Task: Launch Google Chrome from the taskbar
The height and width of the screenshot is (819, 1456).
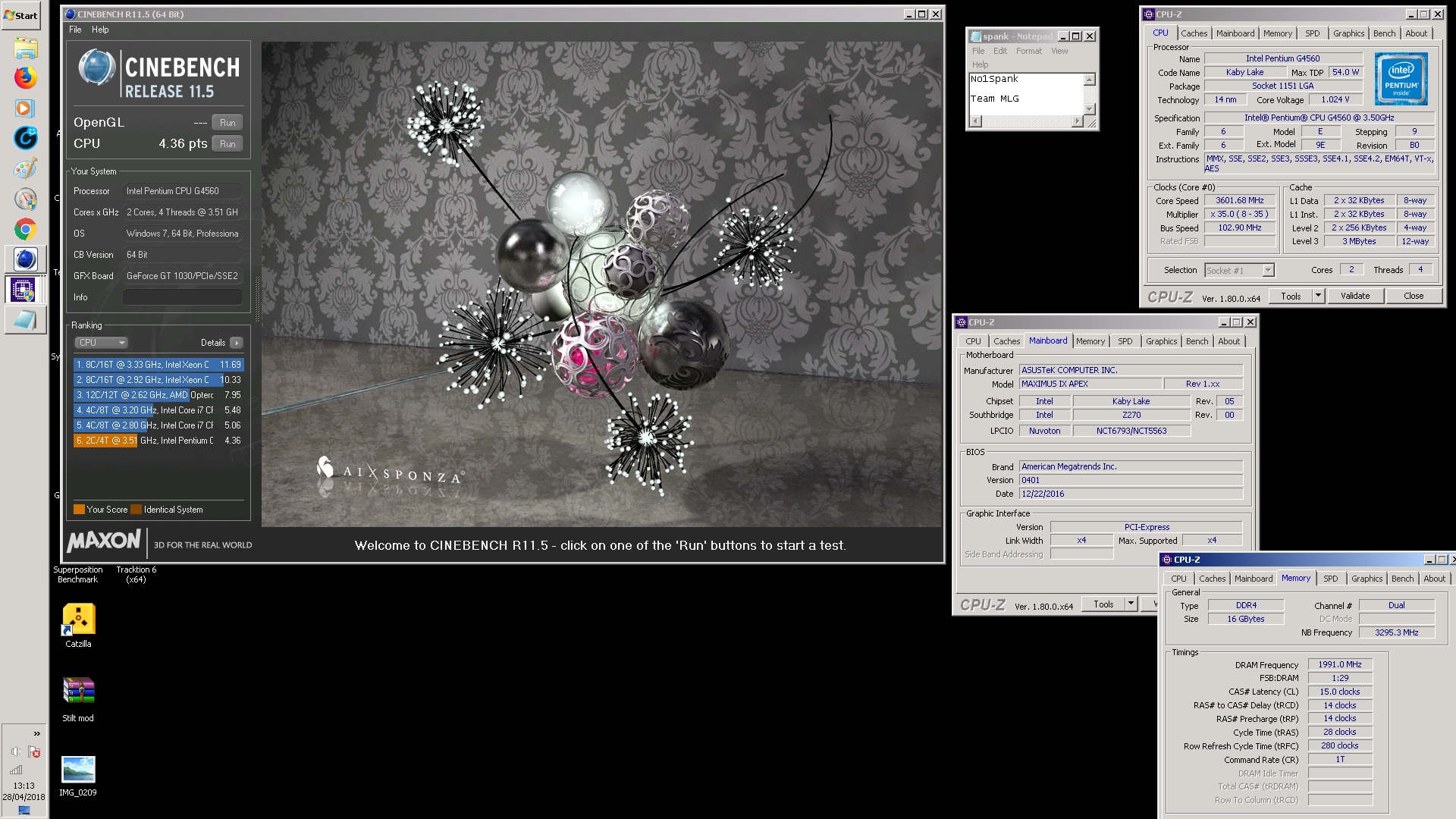Action: (x=25, y=229)
